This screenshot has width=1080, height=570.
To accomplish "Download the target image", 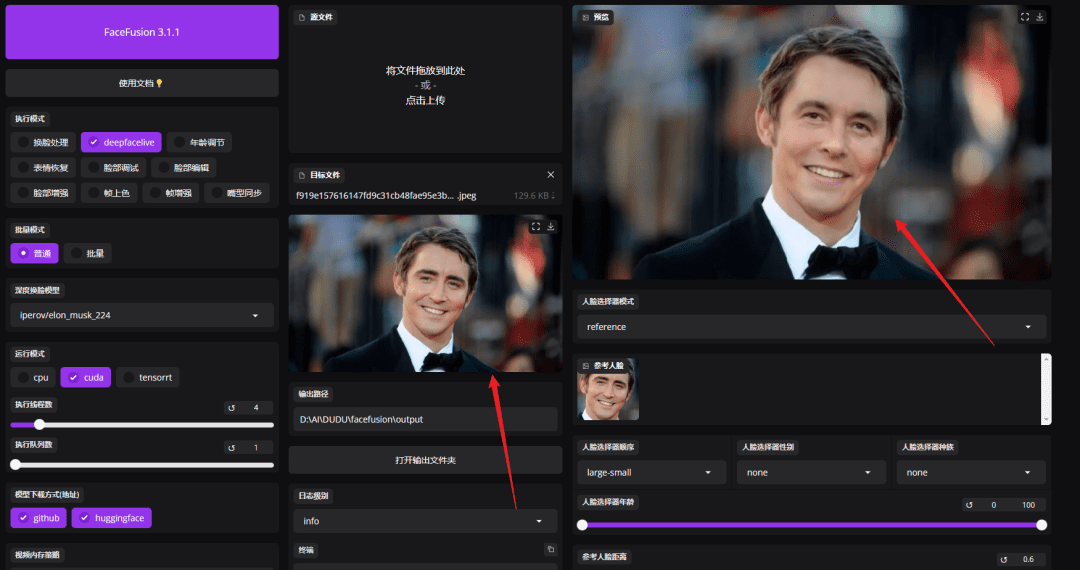I will pos(551,226).
